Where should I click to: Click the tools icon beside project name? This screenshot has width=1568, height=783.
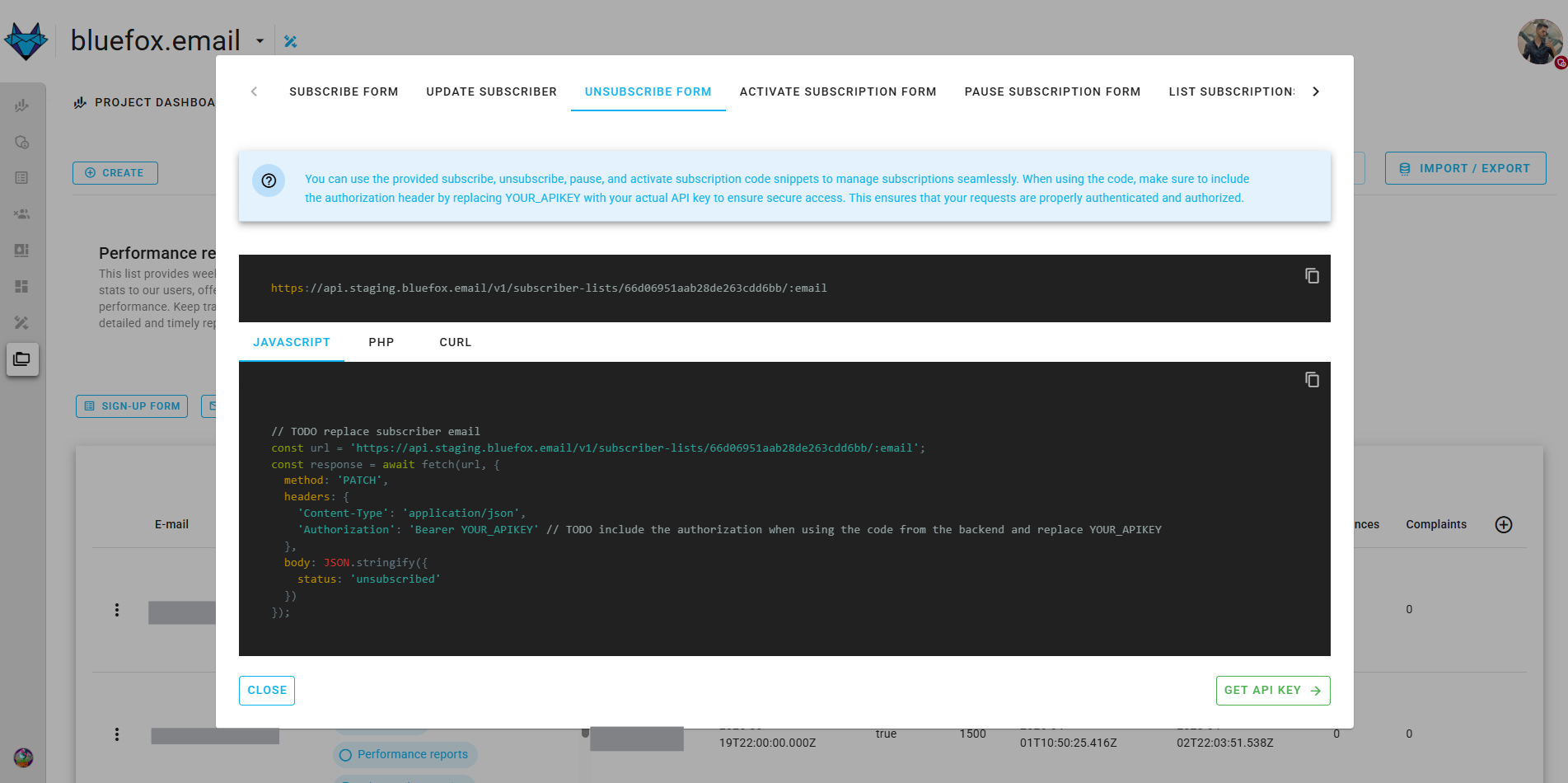(290, 41)
